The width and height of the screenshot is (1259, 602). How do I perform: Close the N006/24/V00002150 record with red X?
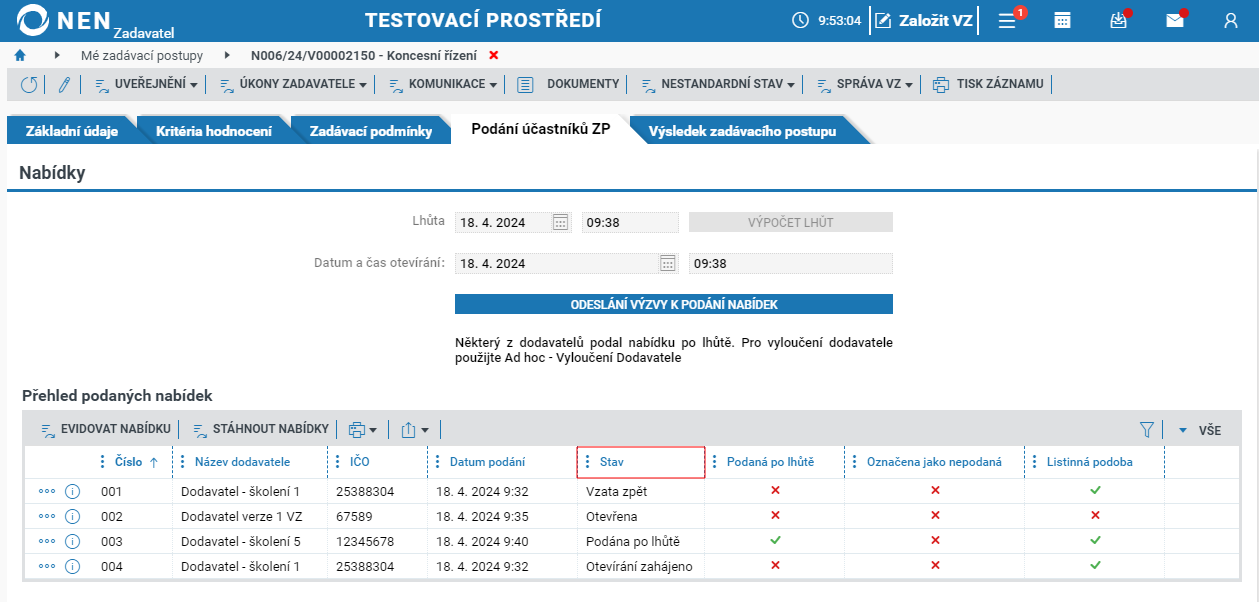[493, 55]
